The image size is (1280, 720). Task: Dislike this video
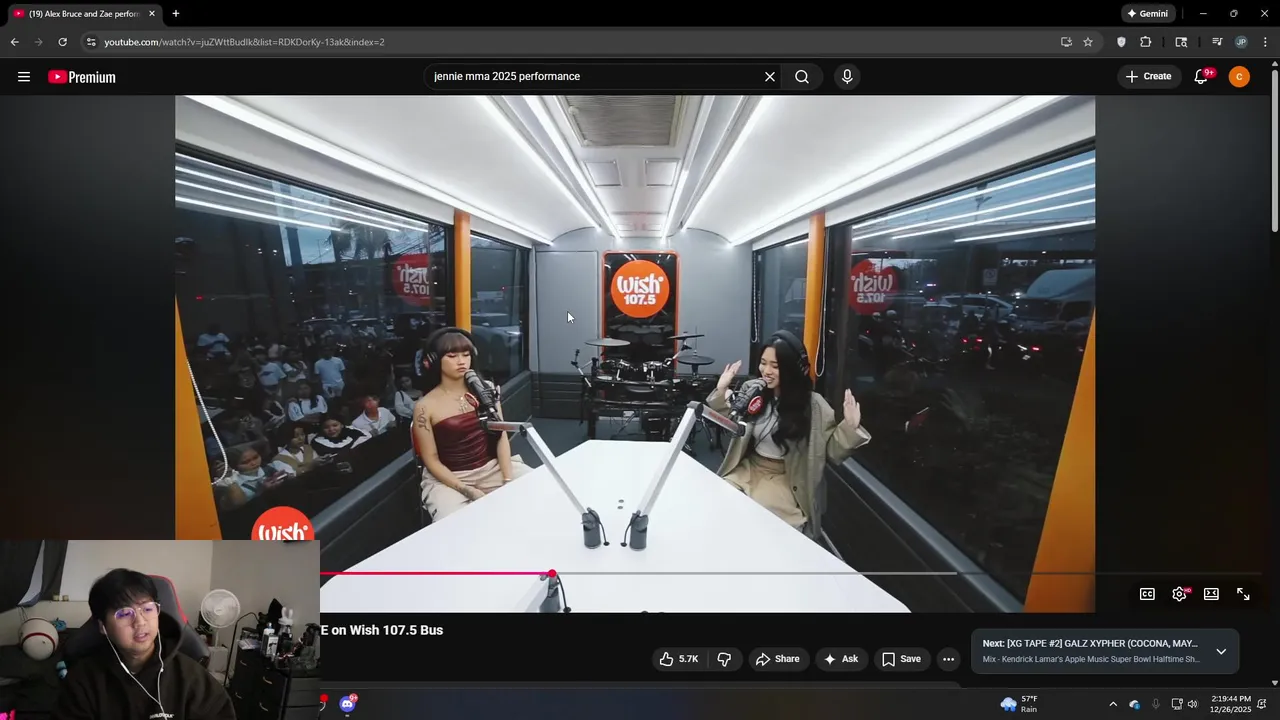[x=725, y=659]
